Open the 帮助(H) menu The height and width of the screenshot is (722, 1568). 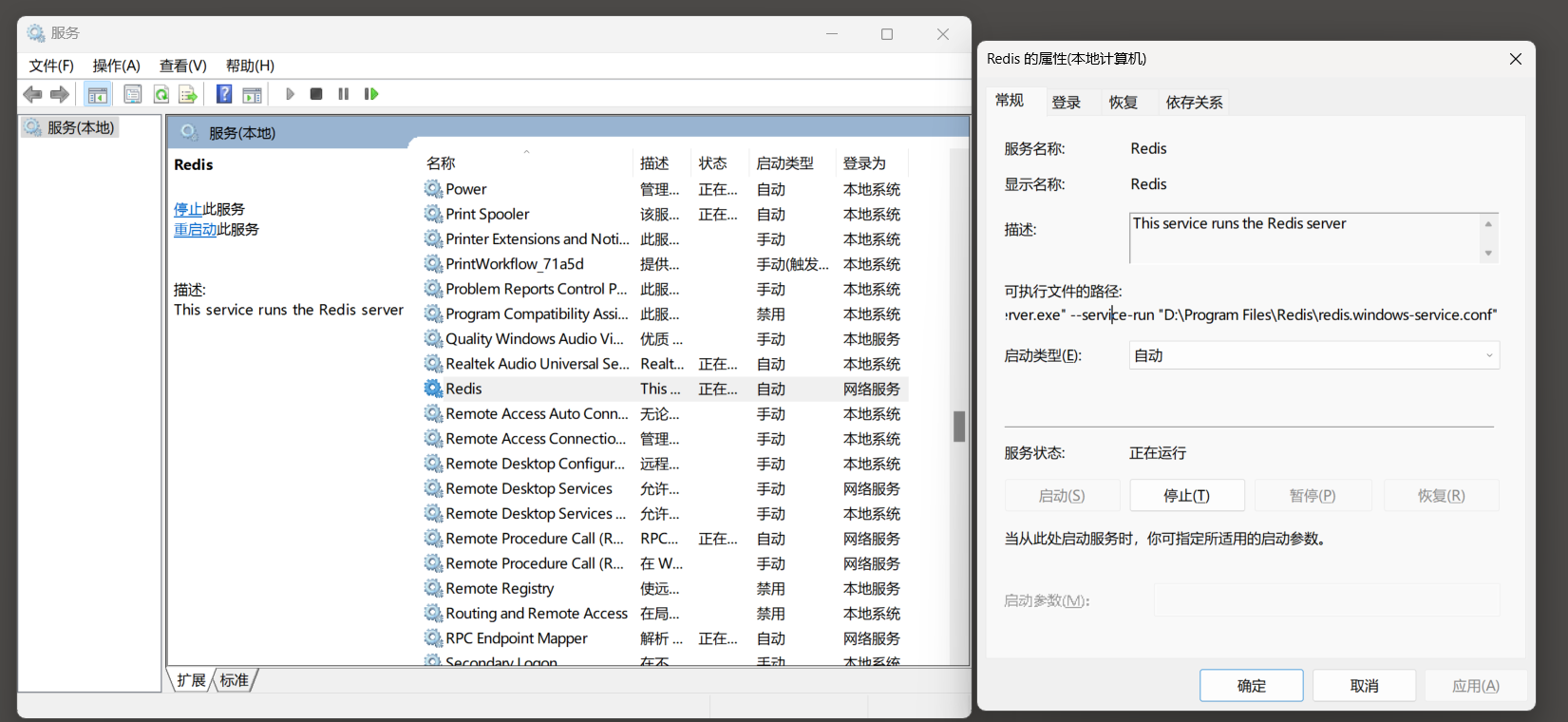point(250,66)
